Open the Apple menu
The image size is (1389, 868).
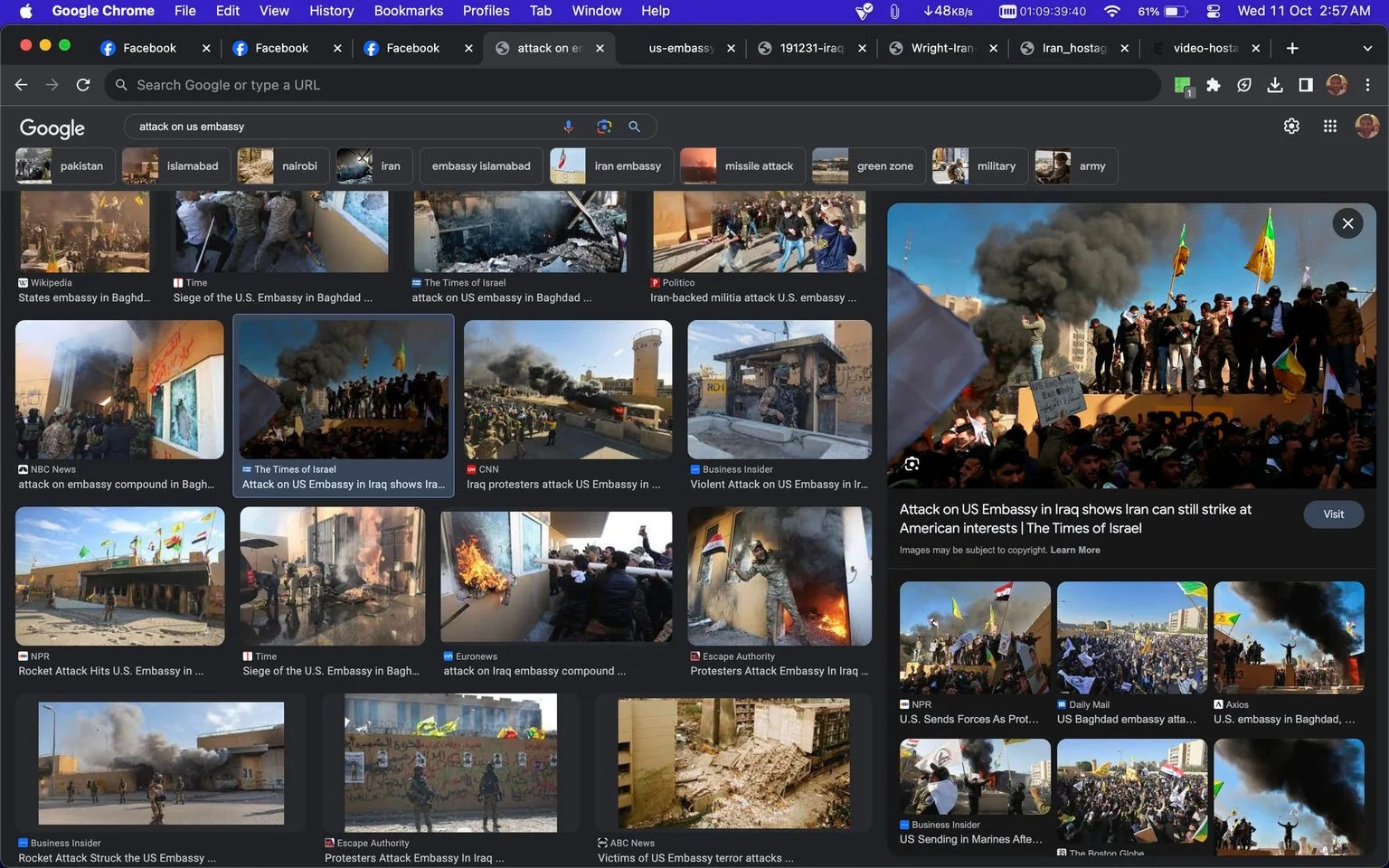coord(25,11)
